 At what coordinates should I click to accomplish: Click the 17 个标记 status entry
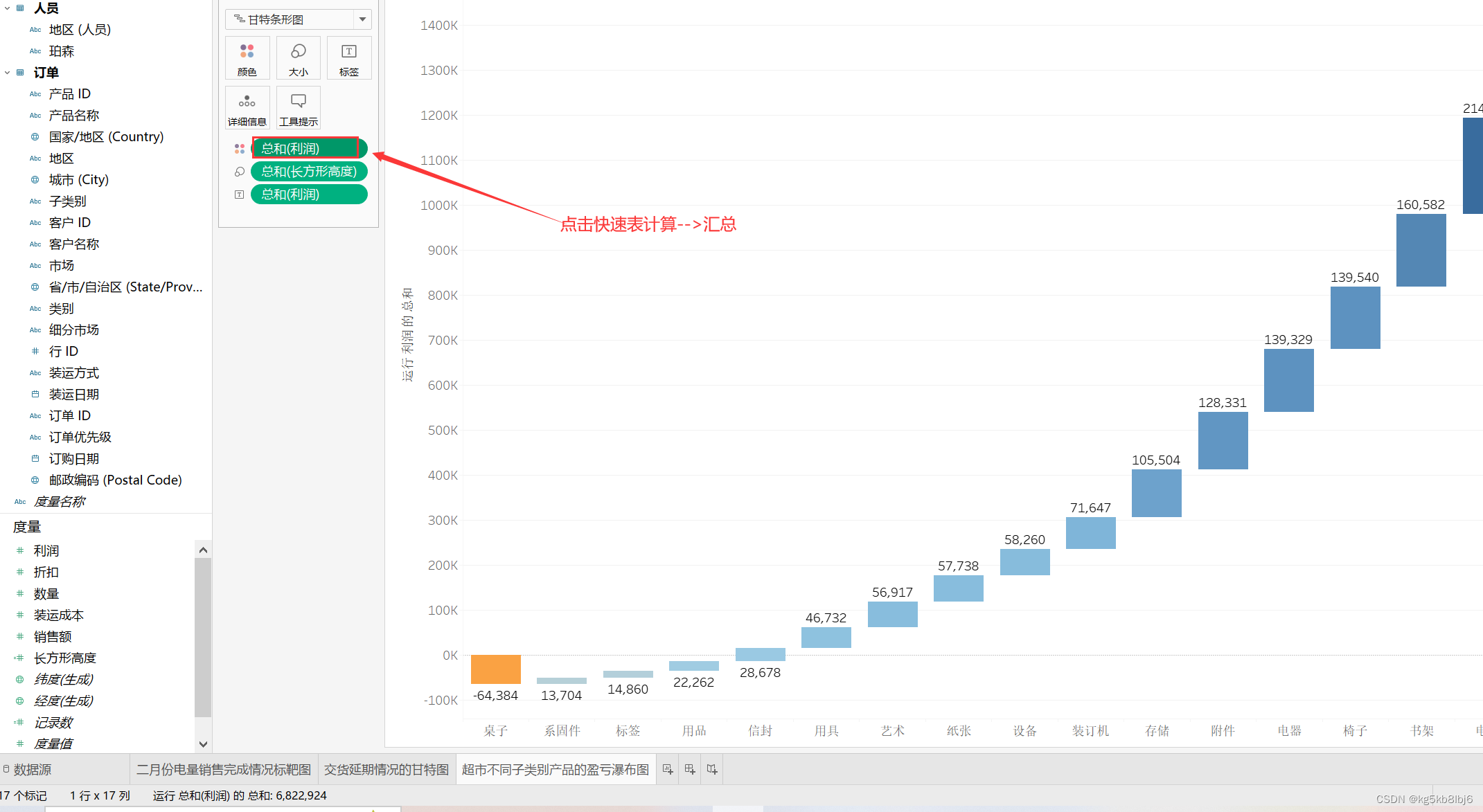point(24,796)
